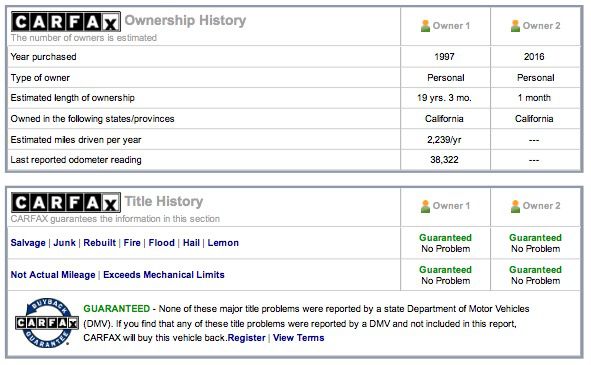Click the View Terms link
This screenshot has height=365, width=591.
point(299,338)
